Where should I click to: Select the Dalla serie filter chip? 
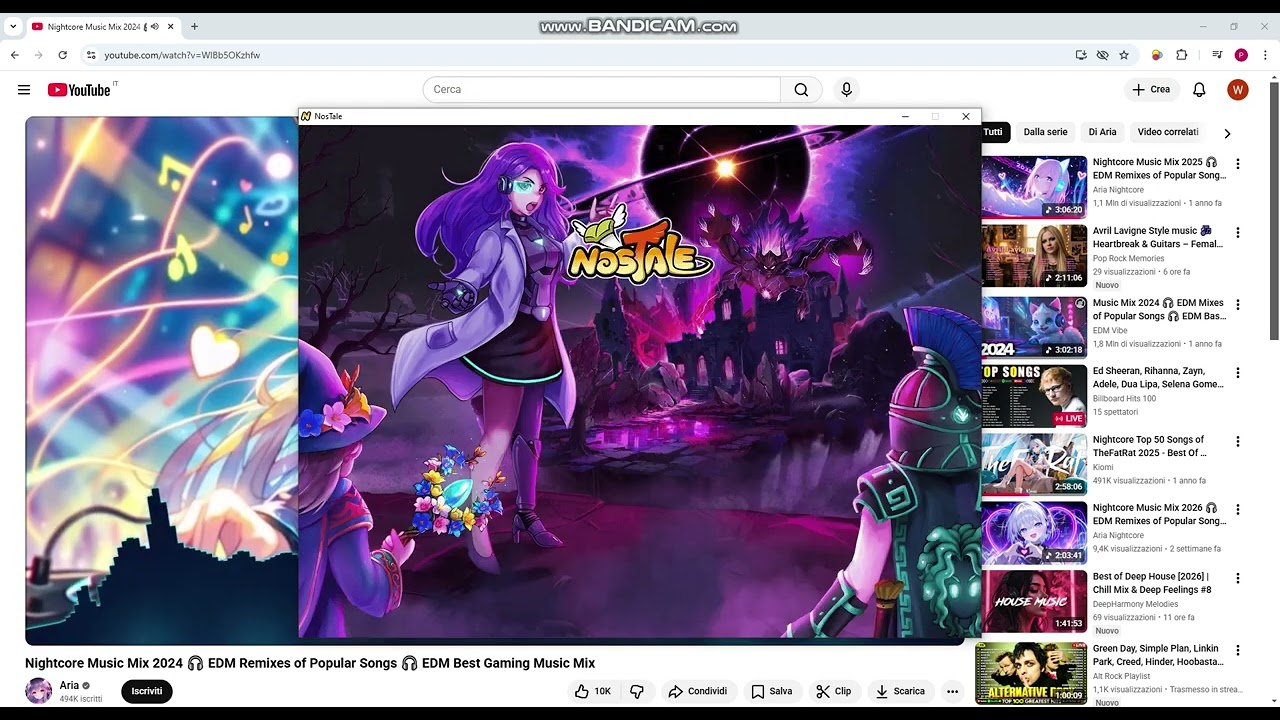pos(1045,132)
